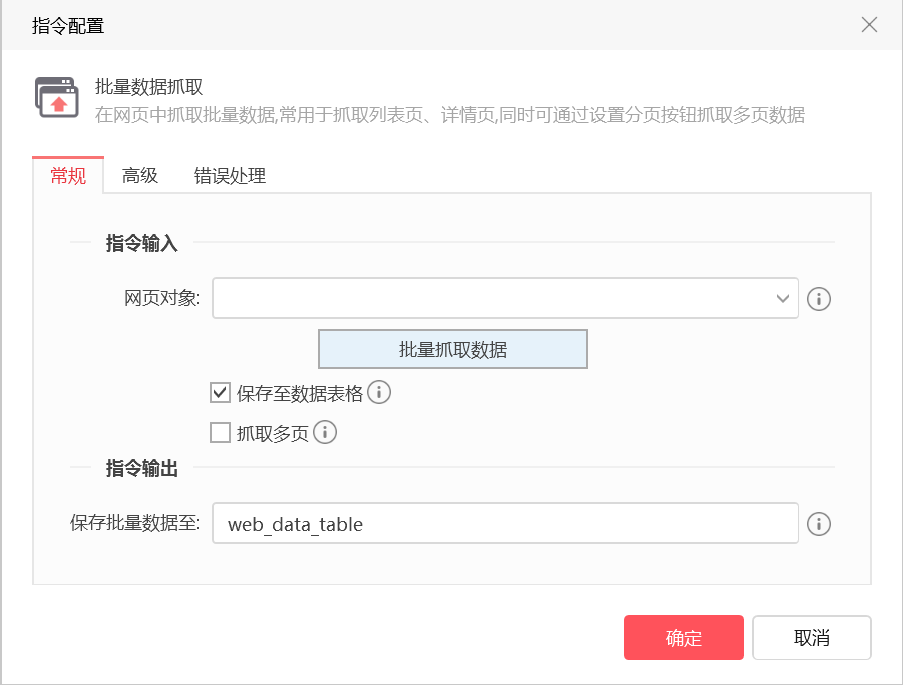Expand the 网页对象 dropdown
This screenshot has width=903, height=685.
point(782,299)
